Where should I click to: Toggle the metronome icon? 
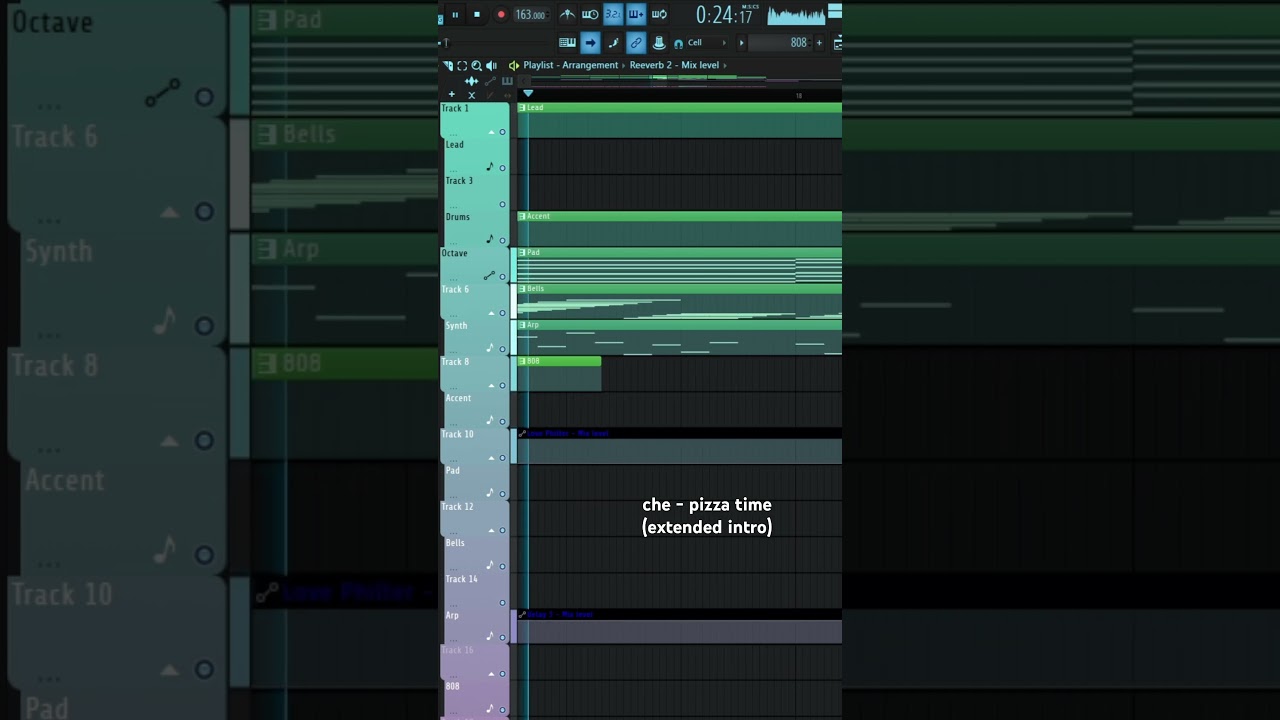pos(567,14)
